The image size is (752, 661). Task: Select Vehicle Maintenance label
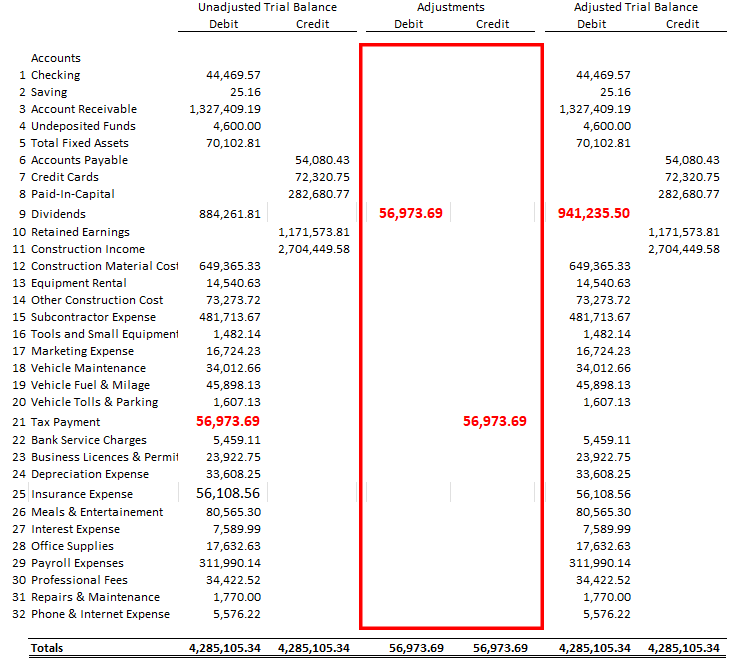coord(88,368)
